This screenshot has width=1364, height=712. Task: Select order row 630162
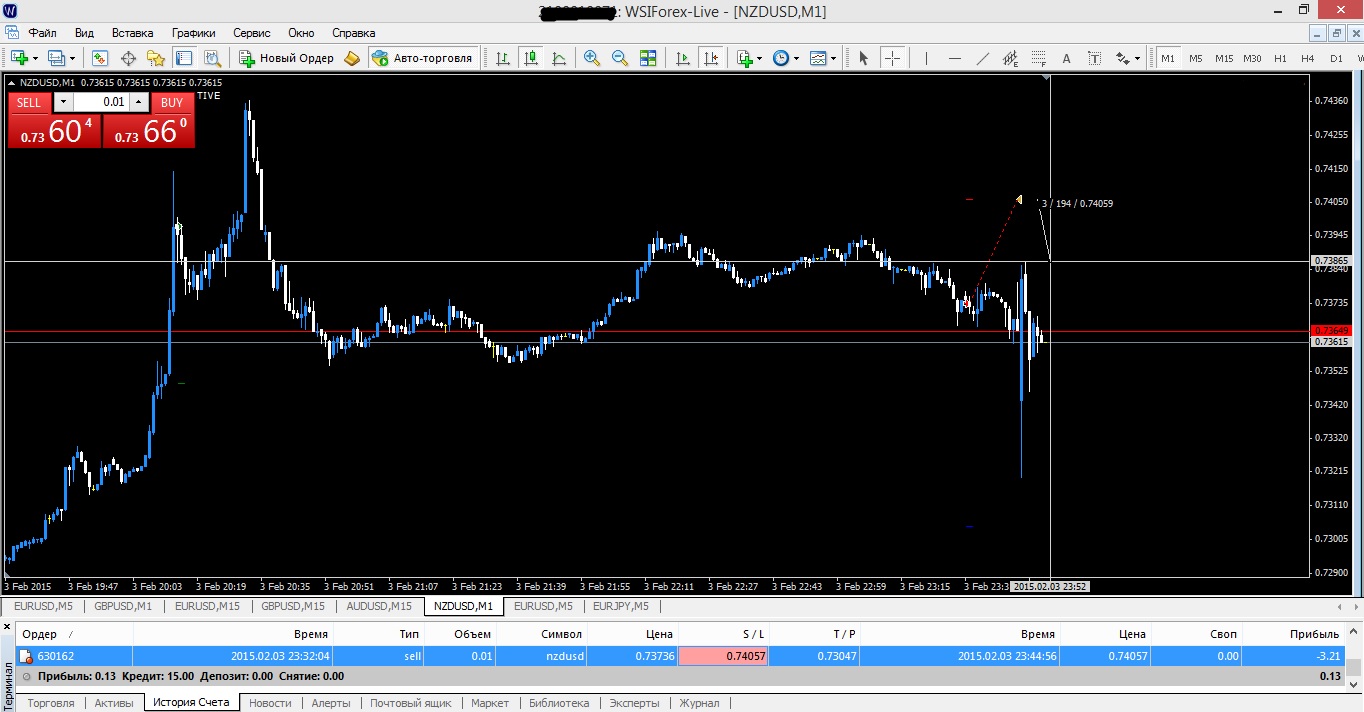pyautogui.click(x=680, y=656)
